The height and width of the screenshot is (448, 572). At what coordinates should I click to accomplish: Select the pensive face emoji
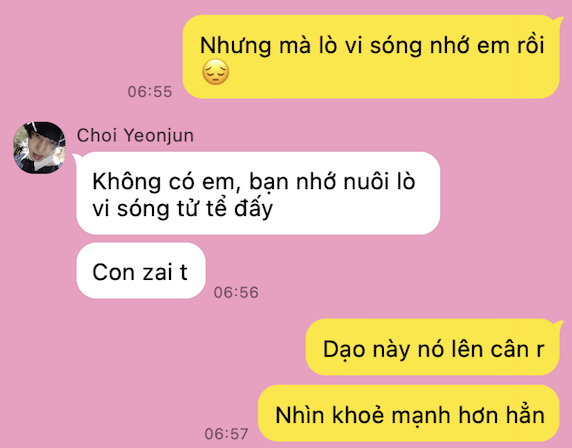tap(216, 72)
